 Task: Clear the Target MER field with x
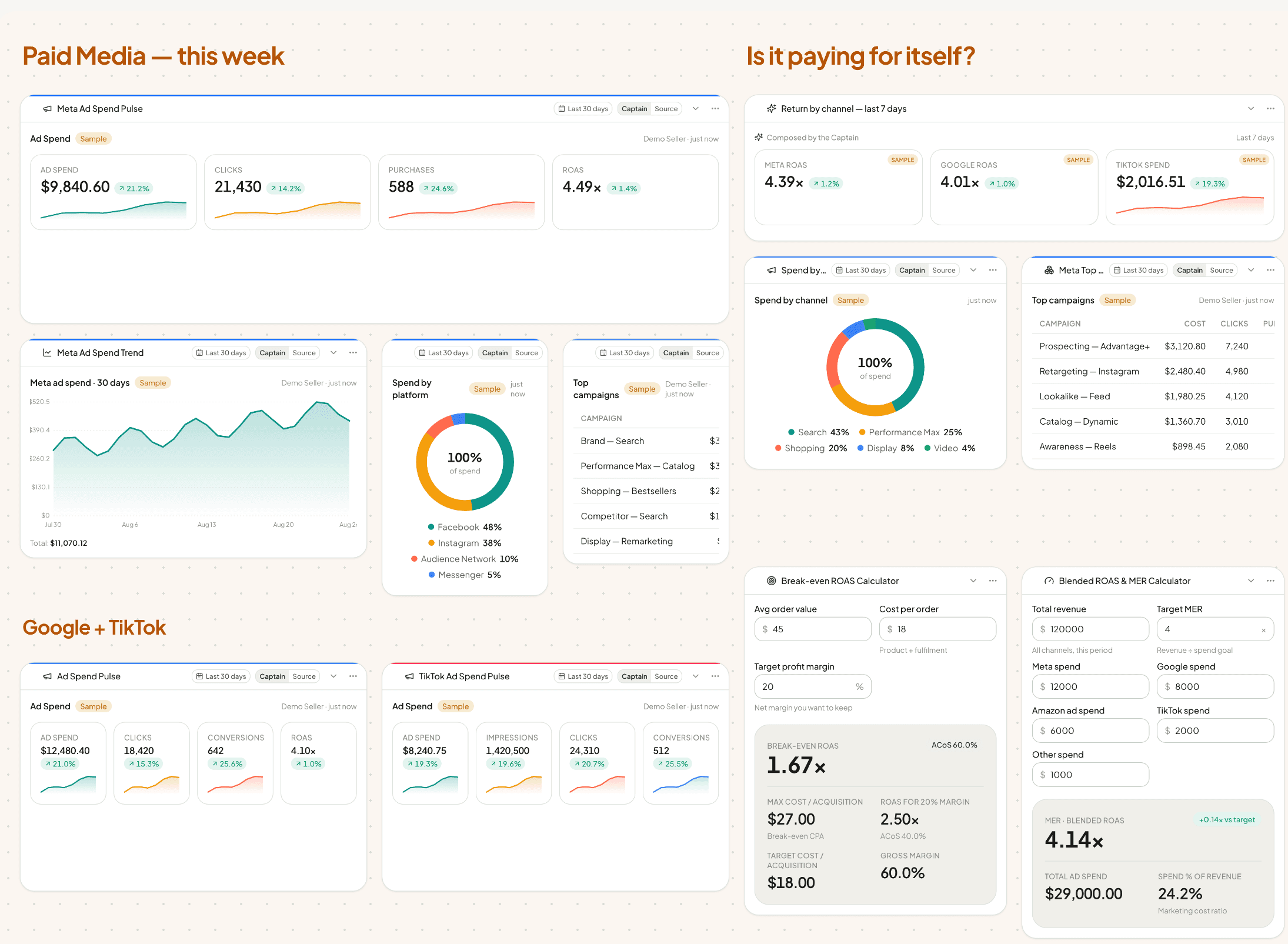1263,630
